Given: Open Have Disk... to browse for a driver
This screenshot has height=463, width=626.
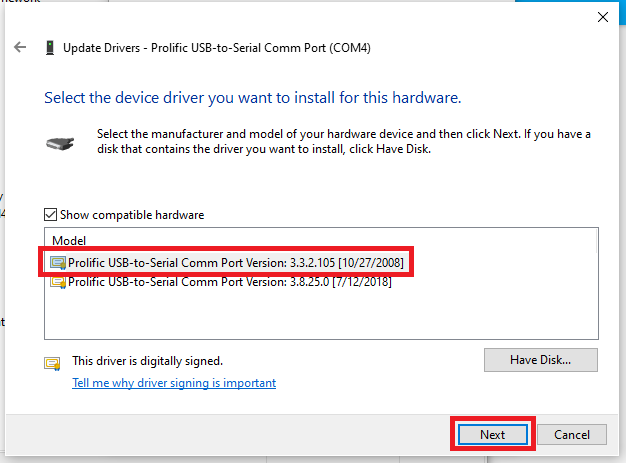Looking at the screenshot, I should tap(540, 360).
